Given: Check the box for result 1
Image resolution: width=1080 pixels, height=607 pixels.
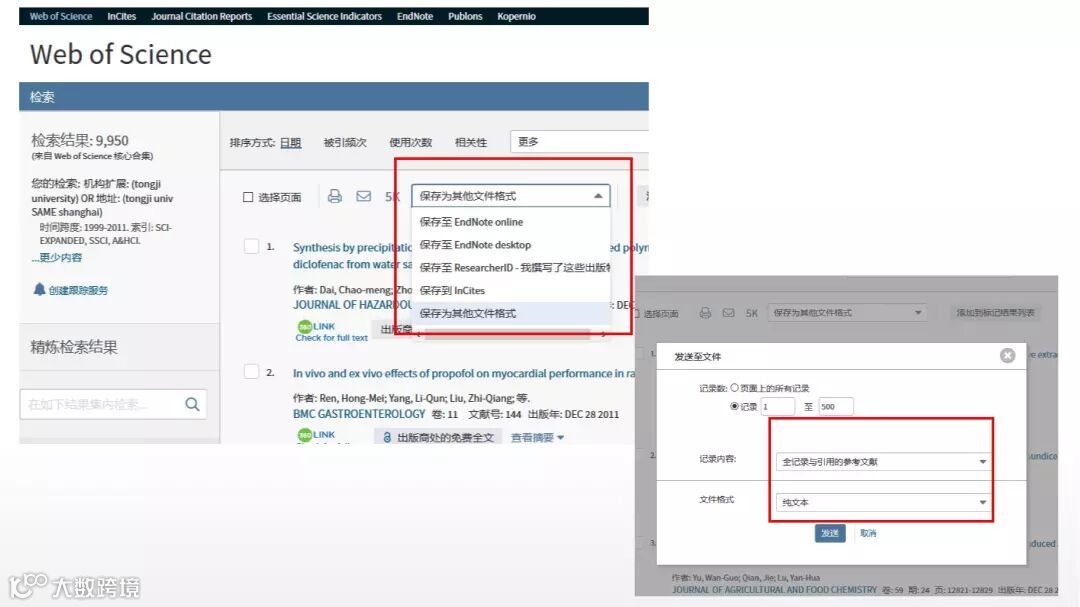Looking at the screenshot, I should coord(251,247).
